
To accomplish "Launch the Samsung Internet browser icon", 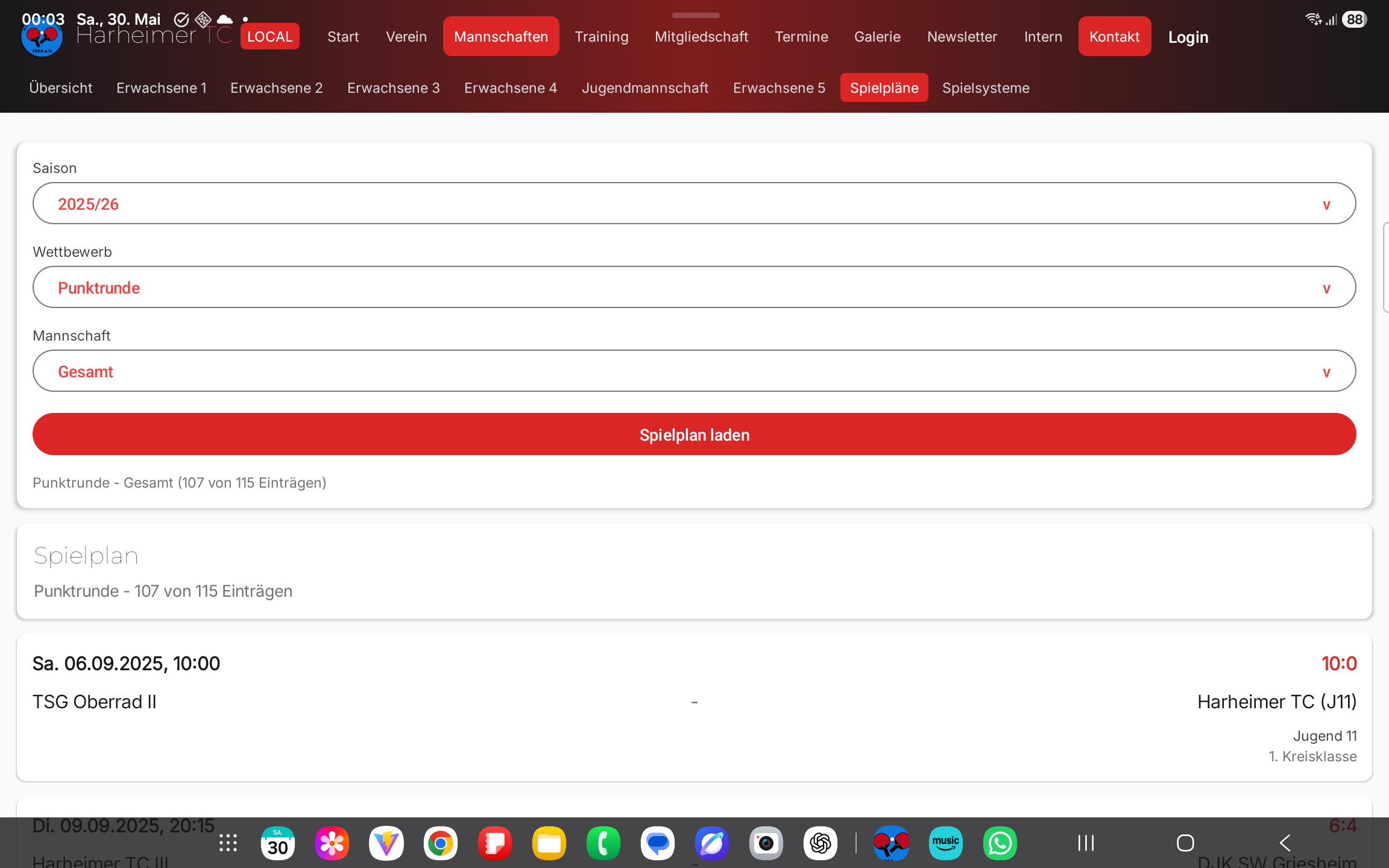I will (x=711, y=843).
